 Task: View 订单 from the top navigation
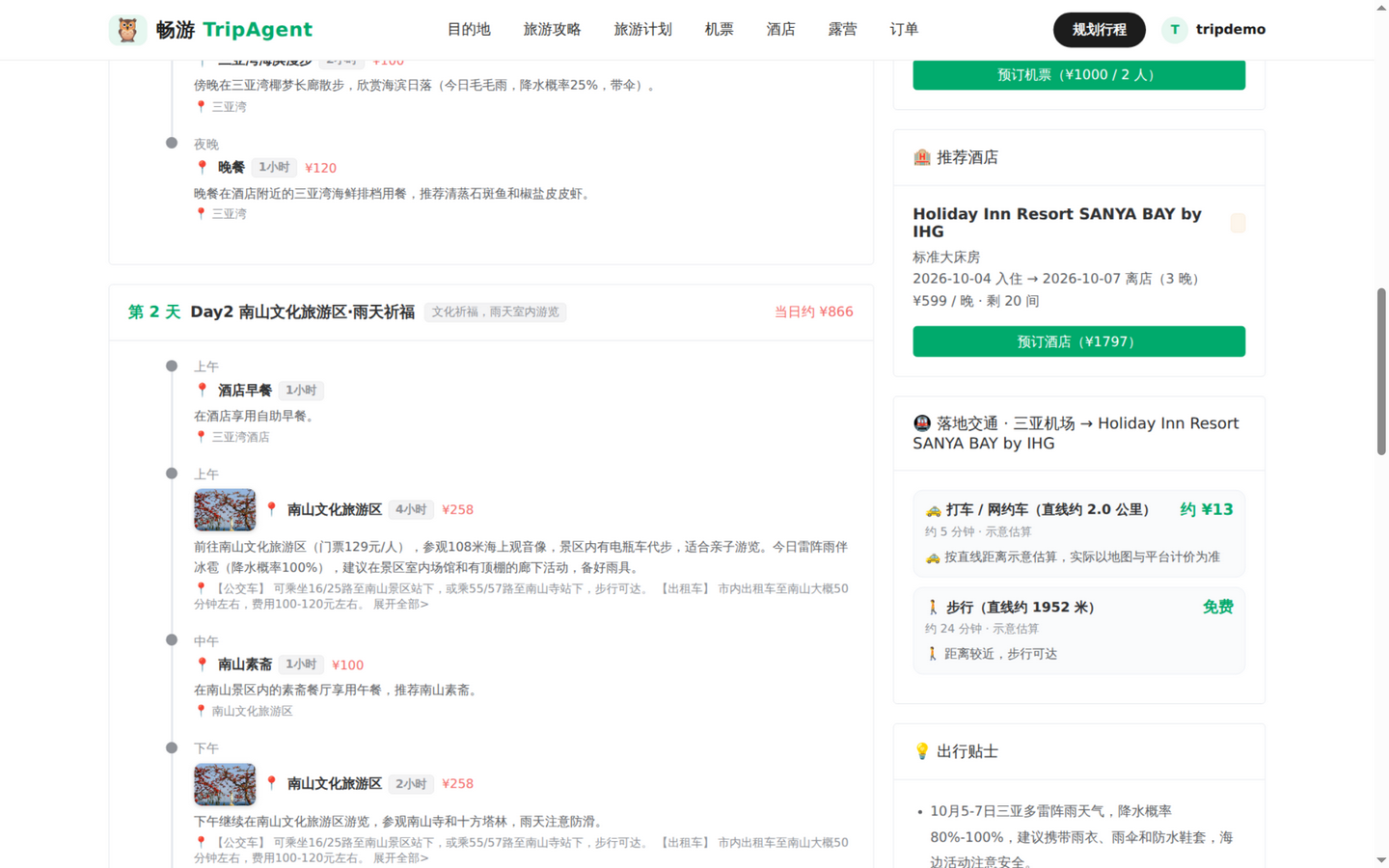[904, 30]
